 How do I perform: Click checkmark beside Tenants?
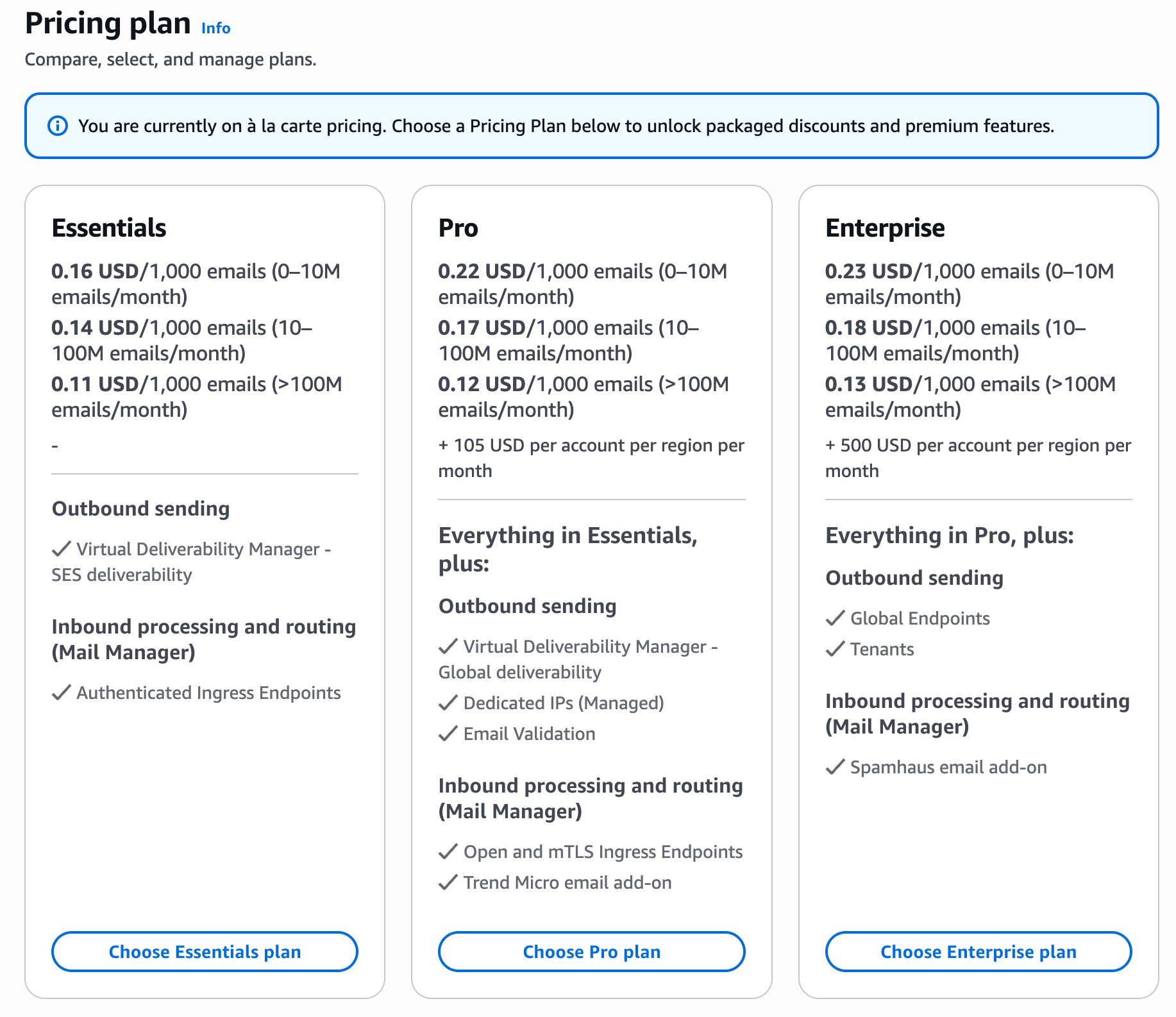(x=836, y=649)
